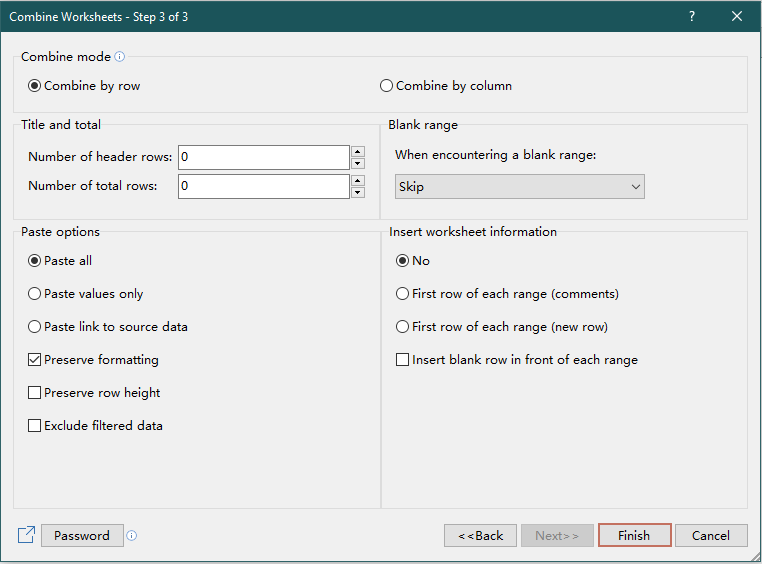Enable Insert blank row in front of each range
The height and width of the screenshot is (564, 762).
pos(403,360)
